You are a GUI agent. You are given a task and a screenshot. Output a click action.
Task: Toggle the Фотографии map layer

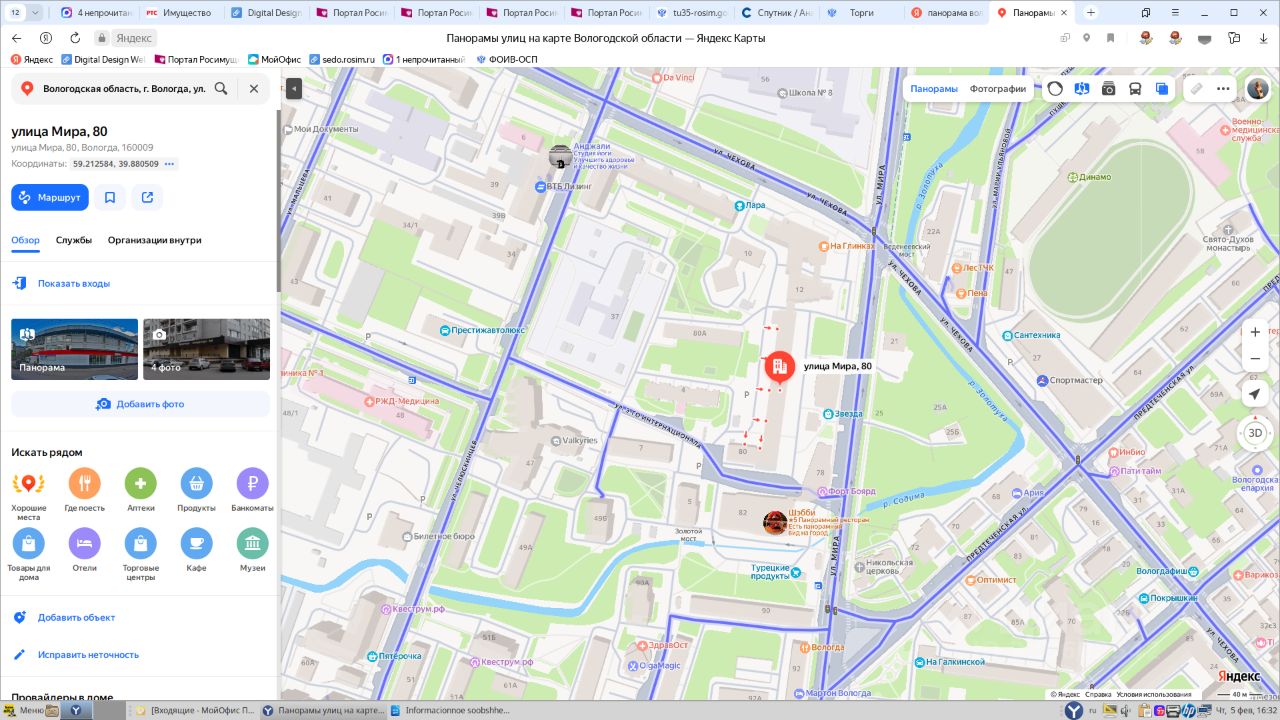tap(998, 89)
